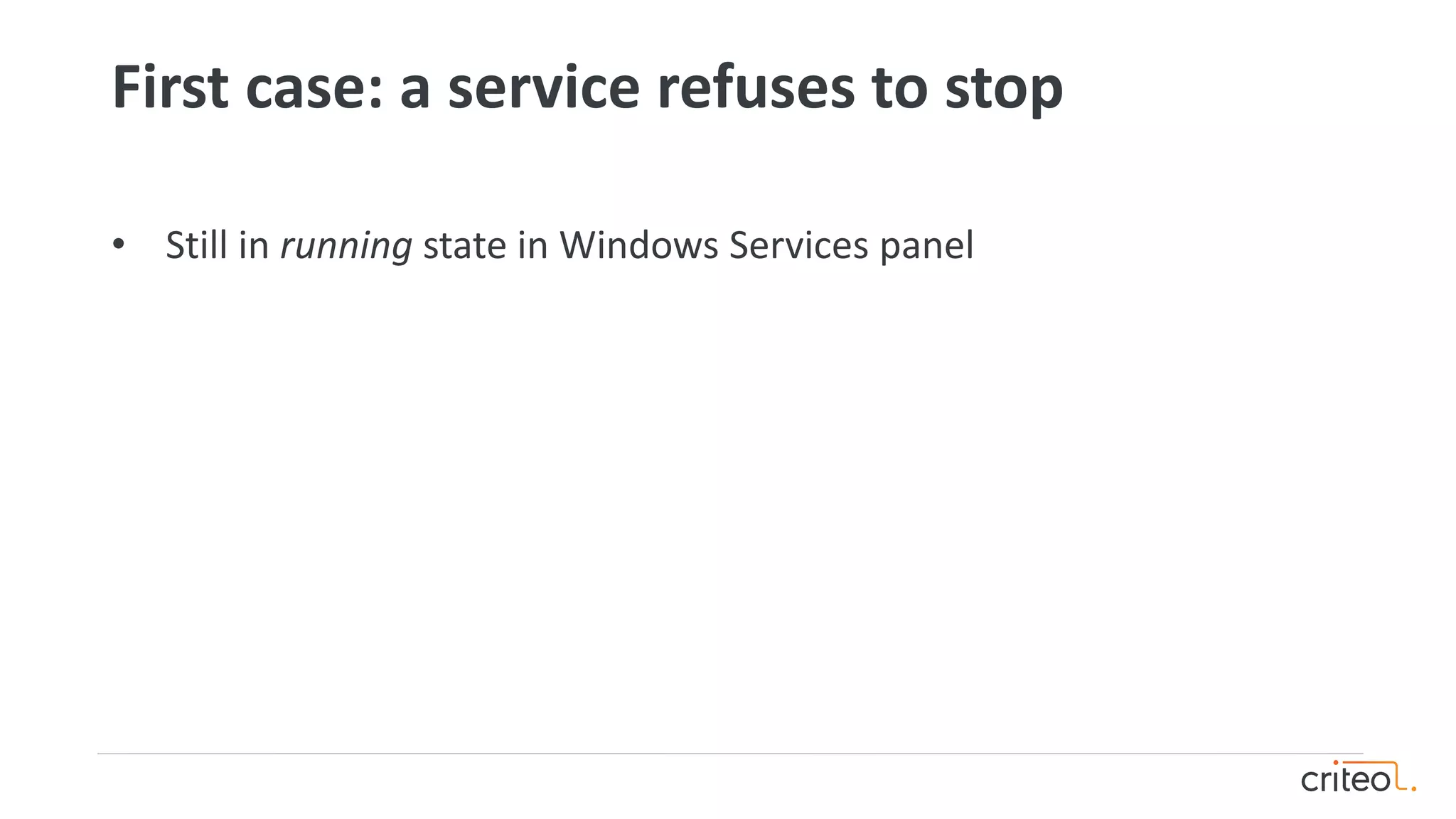Select the word refuses in the heading
This screenshot has height=819, width=1456.
(x=756, y=88)
